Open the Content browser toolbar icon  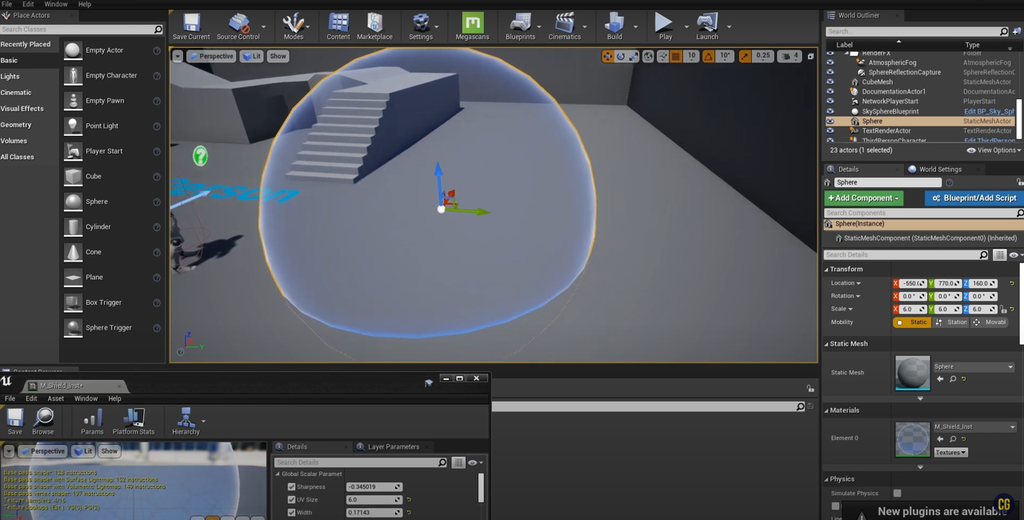coord(338,26)
